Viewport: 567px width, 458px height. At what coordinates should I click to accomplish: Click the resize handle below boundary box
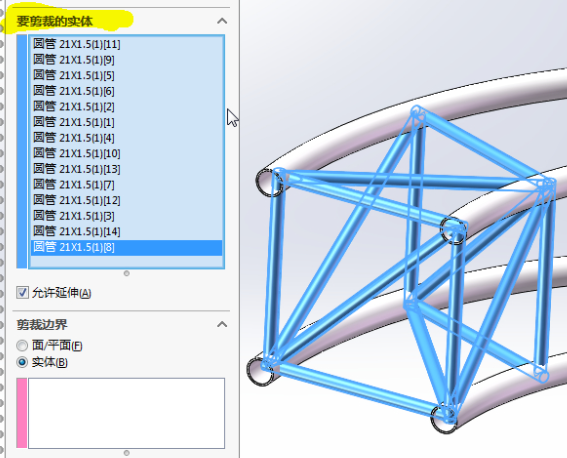click(127, 453)
